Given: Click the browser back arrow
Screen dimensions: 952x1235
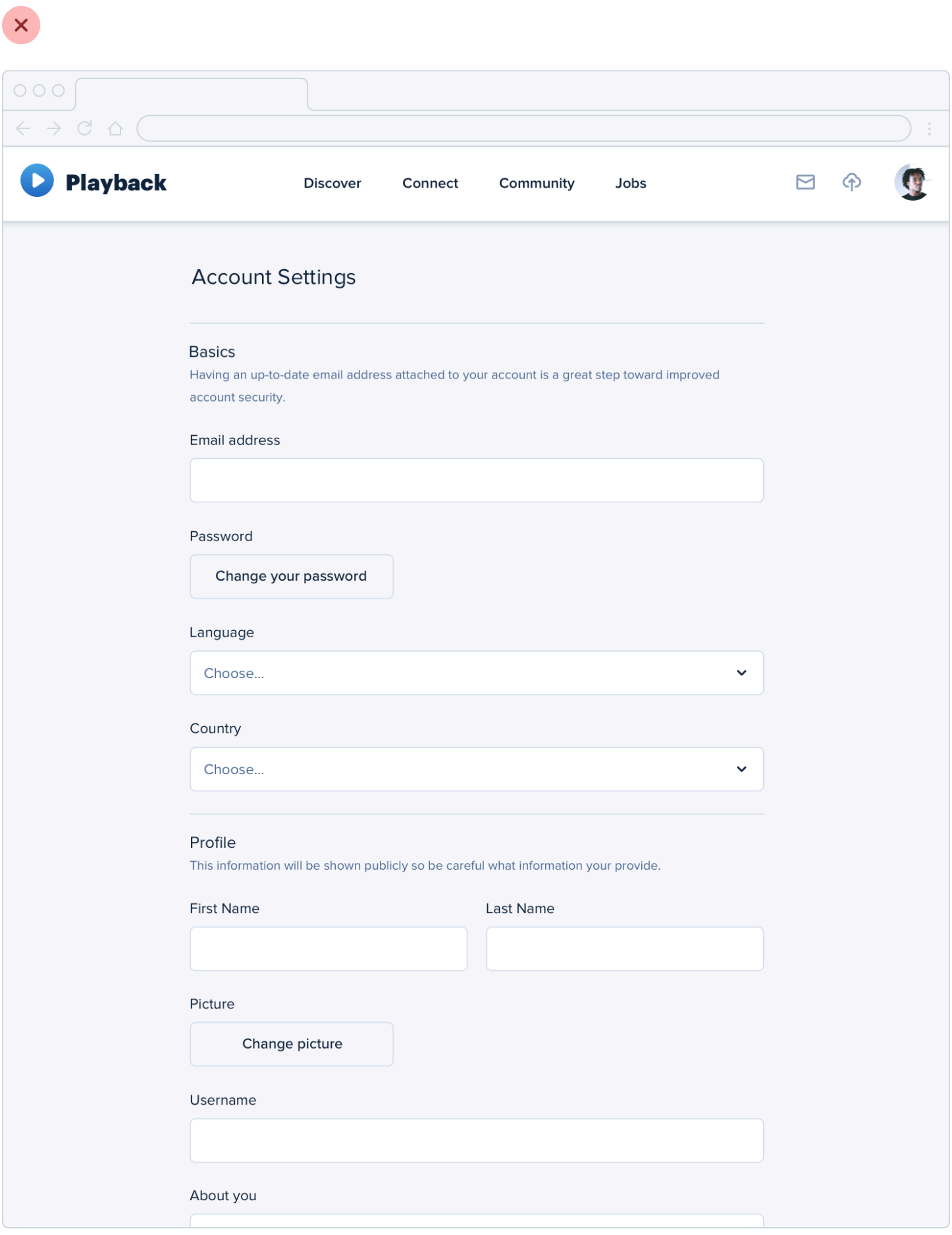Looking at the screenshot, I should [23, 128].
